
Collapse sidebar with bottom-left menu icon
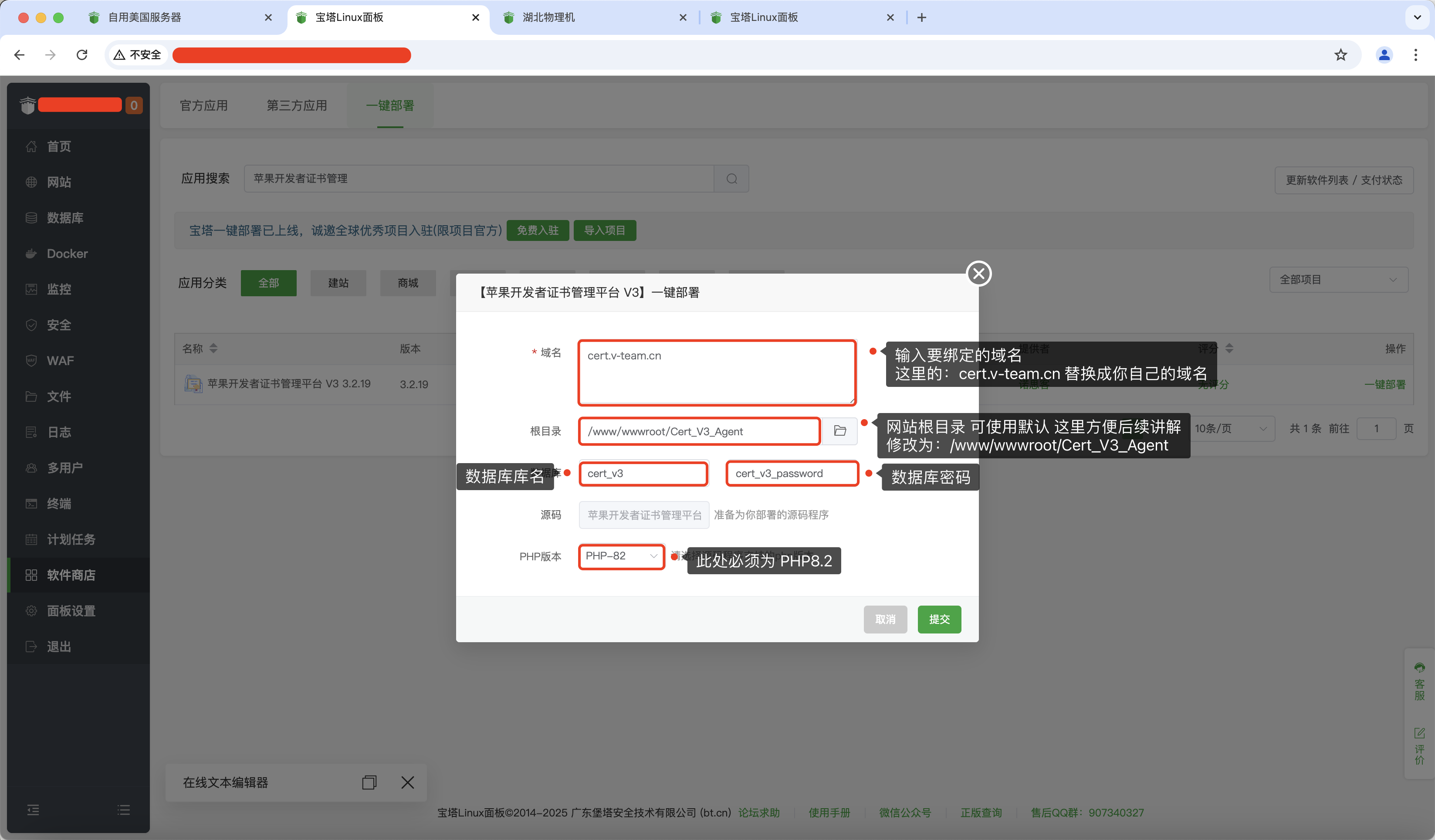34,810
